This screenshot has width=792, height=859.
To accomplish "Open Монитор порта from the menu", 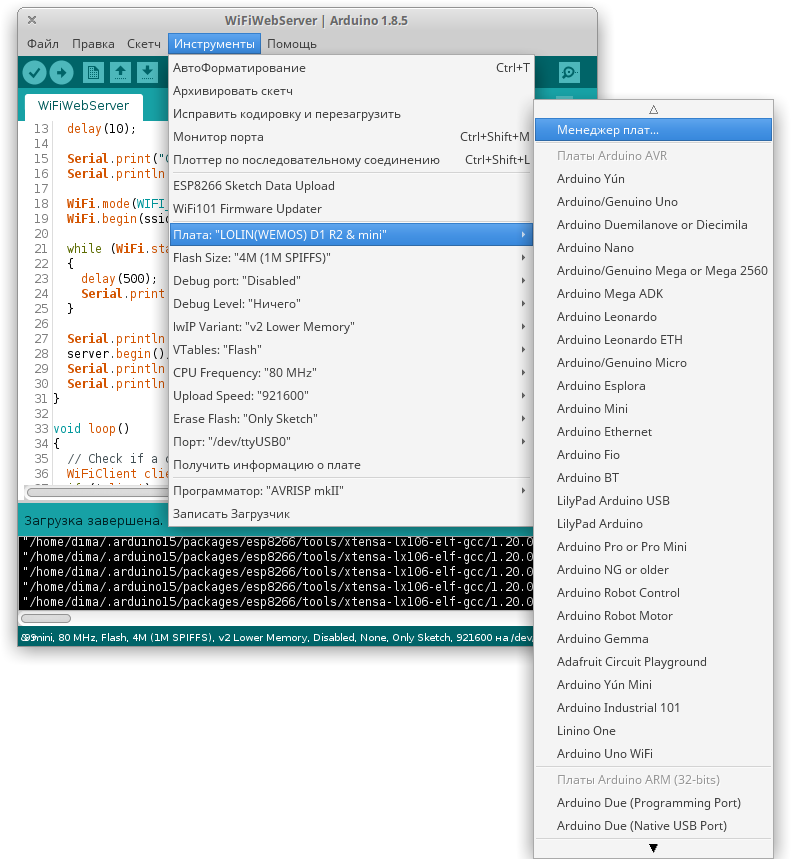I will pos(351,137).
